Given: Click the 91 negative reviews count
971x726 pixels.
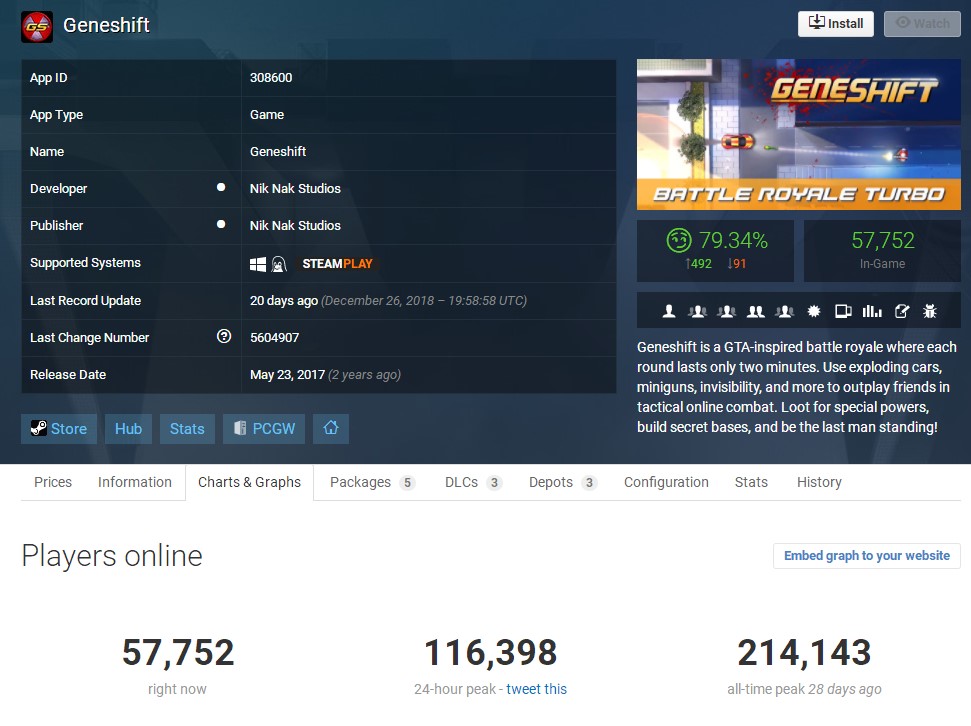Looking at the screenshot, I should [736, 264].
